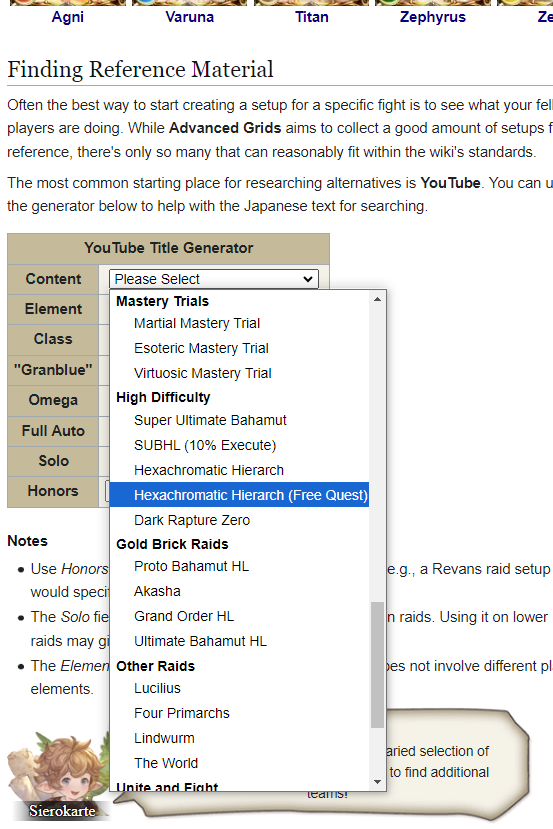
Task: Open the Content 'Please Select' dropdown
Action: (214, 279)
